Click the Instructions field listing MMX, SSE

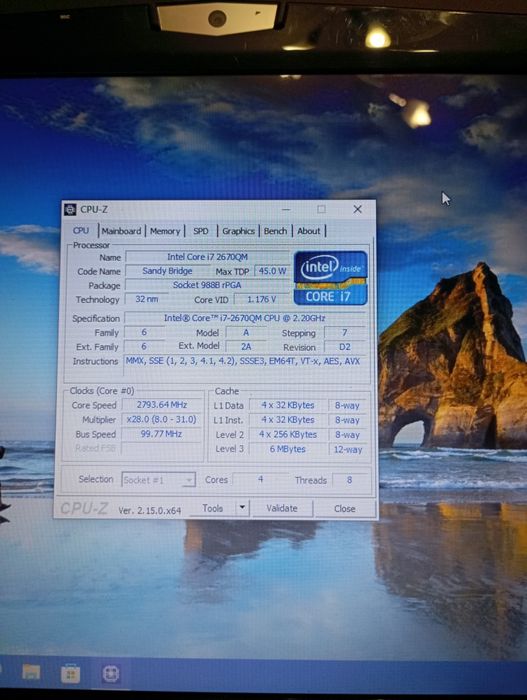click(245, 366)
